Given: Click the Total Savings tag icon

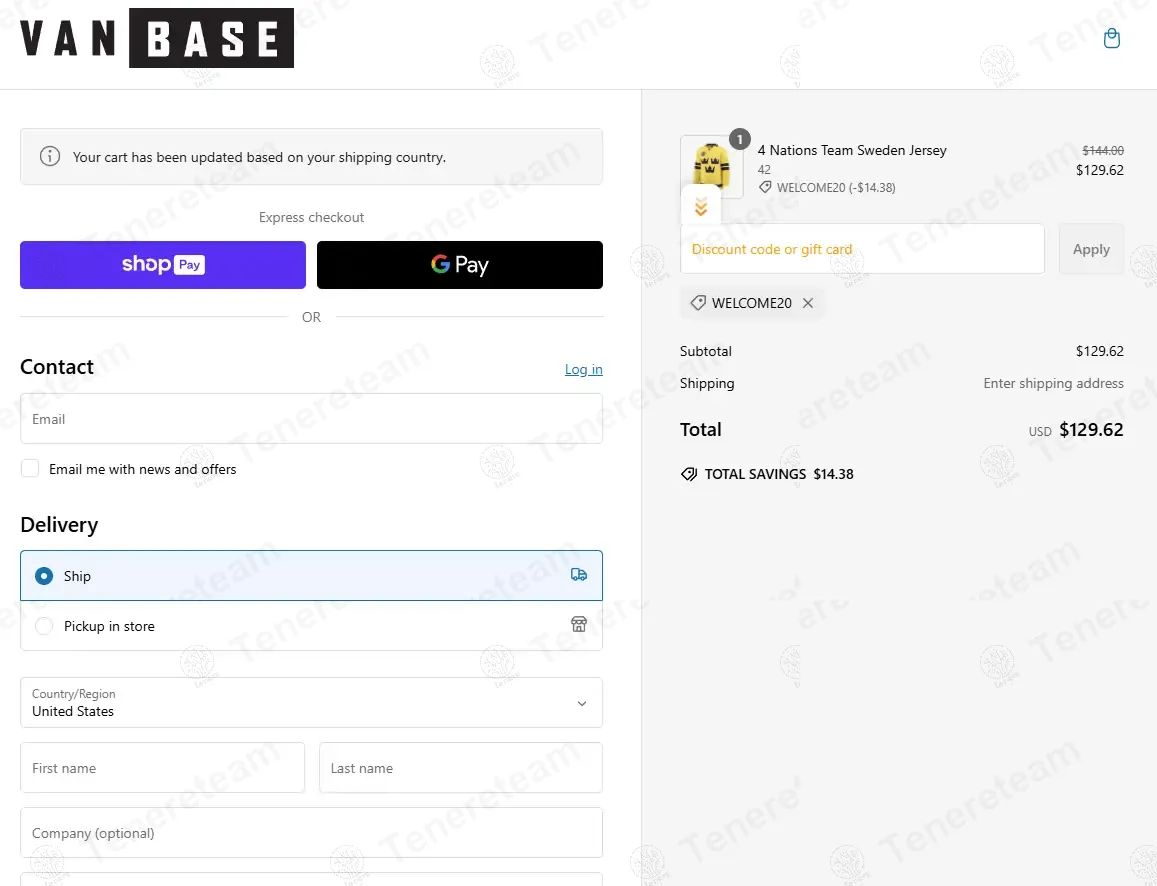Looking at the screenshot, I should click(x=688, y=474).
